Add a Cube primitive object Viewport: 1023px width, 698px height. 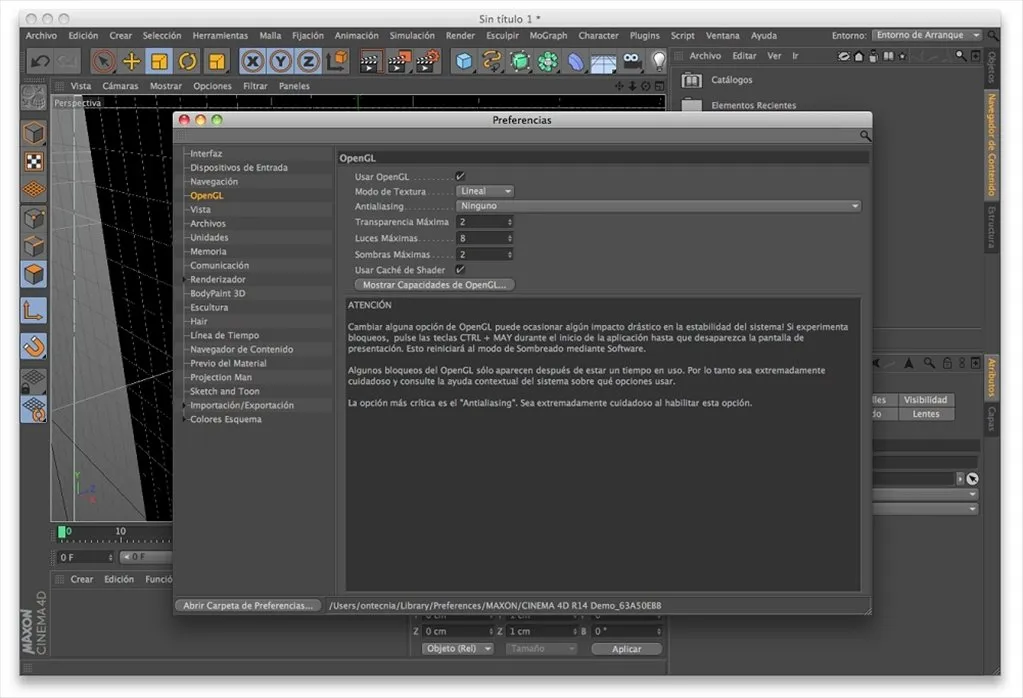pos(464,61)
